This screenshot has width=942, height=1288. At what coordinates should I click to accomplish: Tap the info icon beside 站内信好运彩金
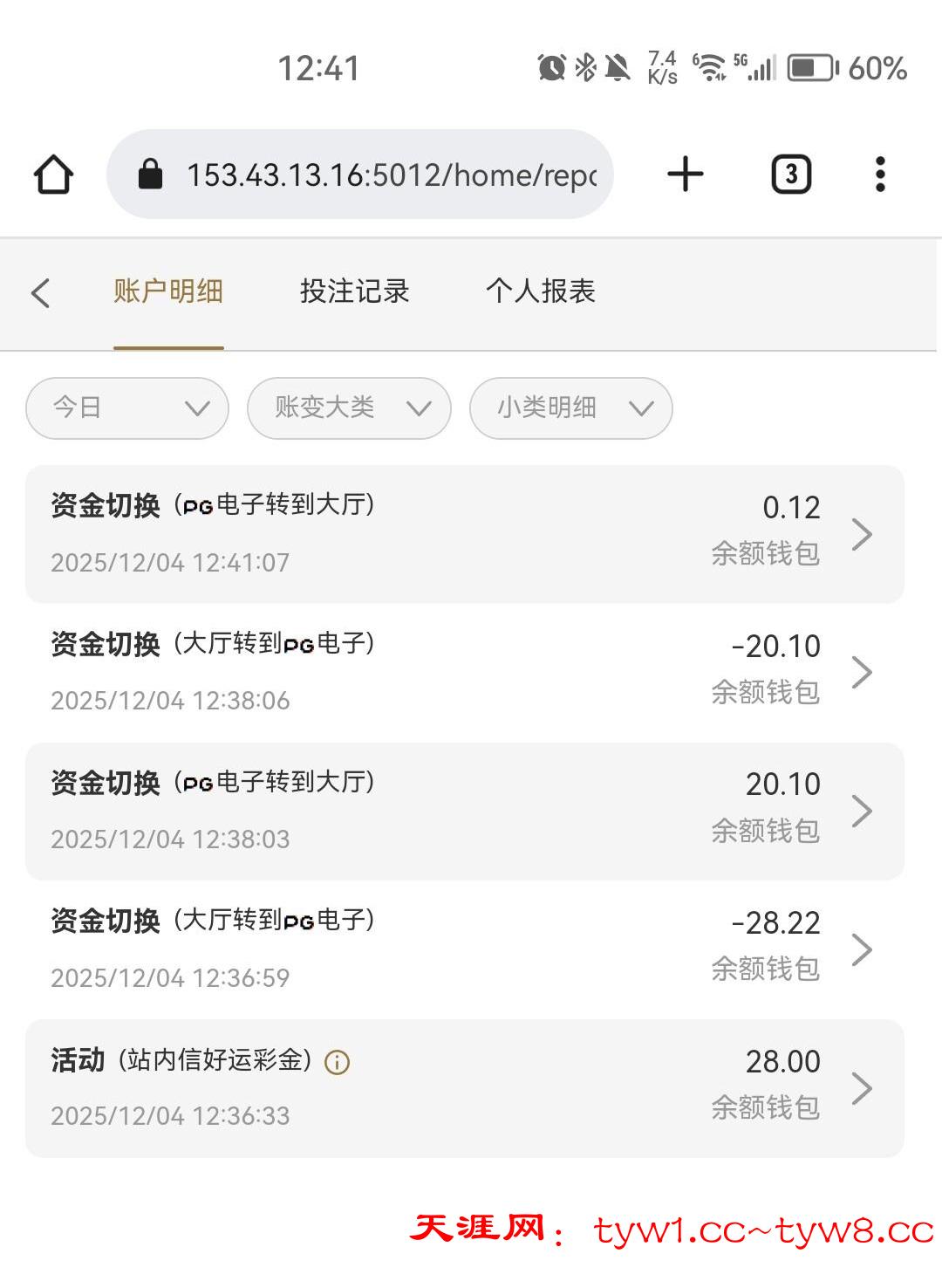pyautogui.click(x=337, y=1062)
